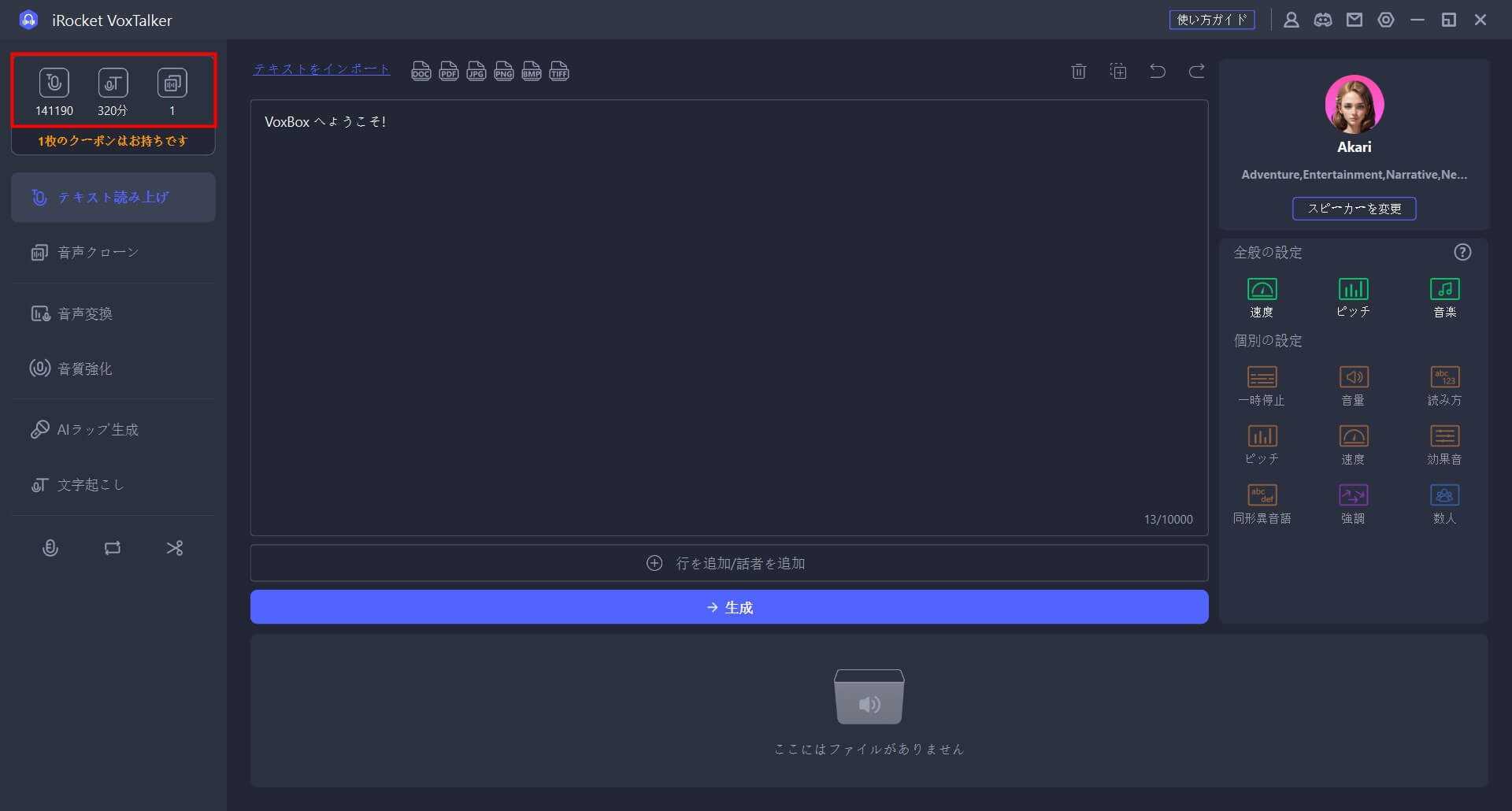Import a BMP image
Image resolution: width=1512 pixels, height=811 pixels.
tap(532, 72)
